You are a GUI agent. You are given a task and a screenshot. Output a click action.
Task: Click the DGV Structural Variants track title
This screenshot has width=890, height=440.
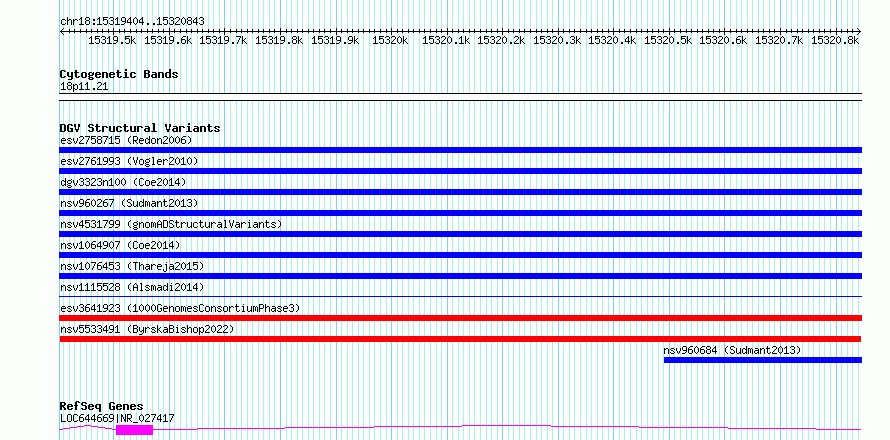coord(140,128)
